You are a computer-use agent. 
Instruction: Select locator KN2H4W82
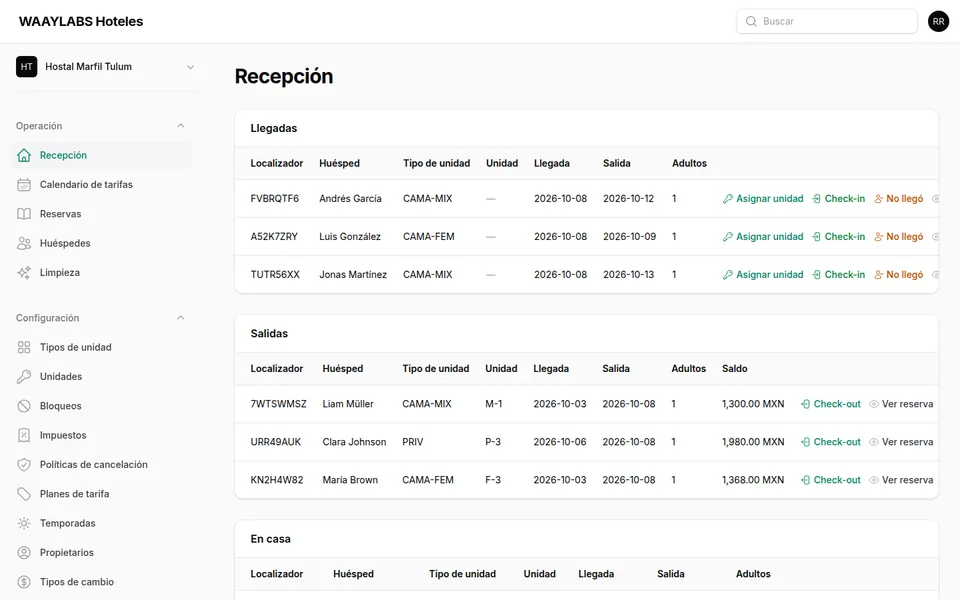[277, 480]
